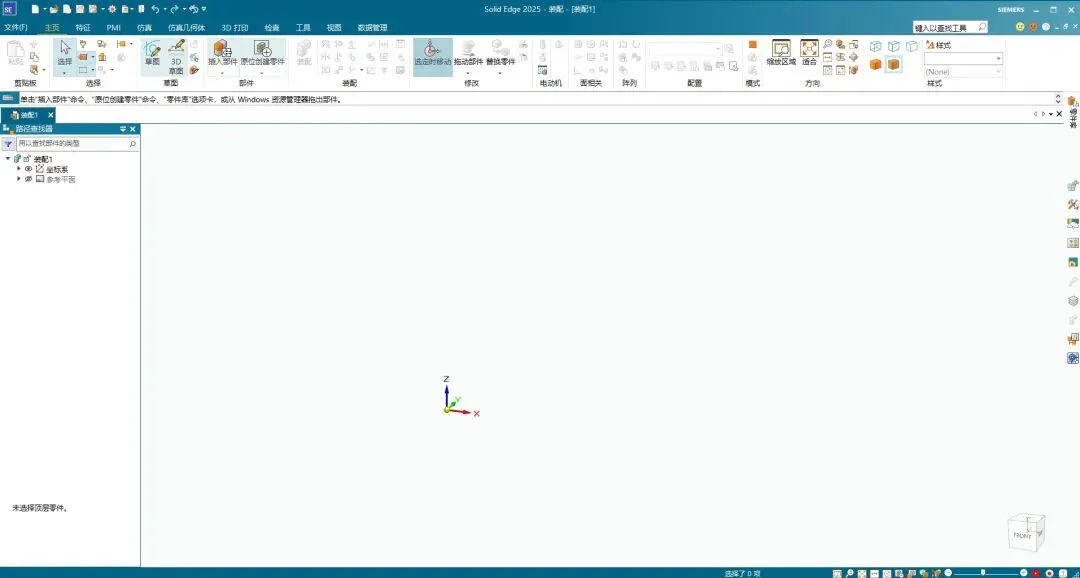Click the Zoom Area (缩放区域) icon
The width and height of the screenshot is (1080, 578).
coord(781,48)
